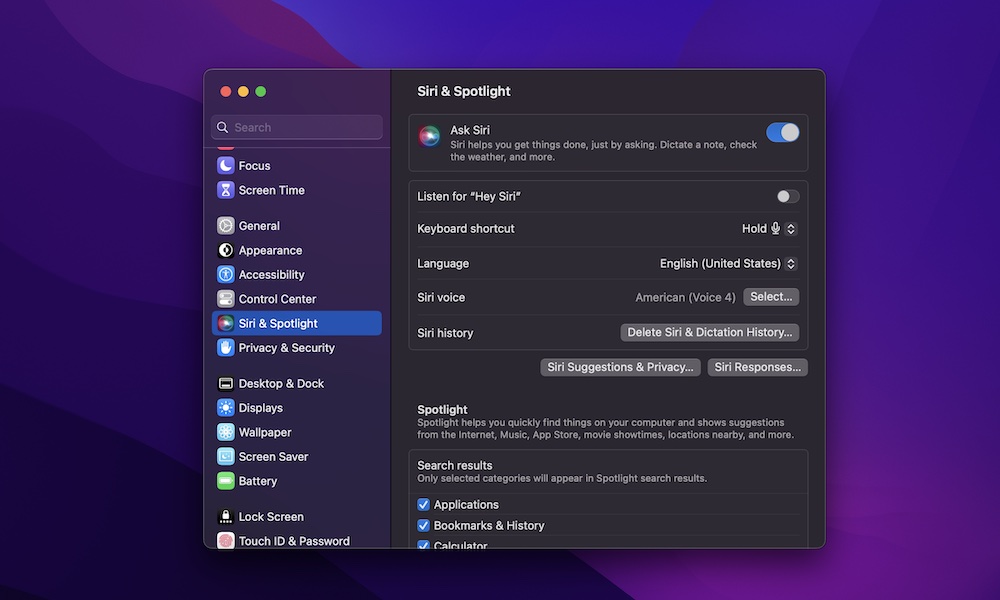This screenshot has width=1000, height=600.
Task: Click the Lock Screen padlock icon
Action: pyautogui.click(x=225, y=516)
